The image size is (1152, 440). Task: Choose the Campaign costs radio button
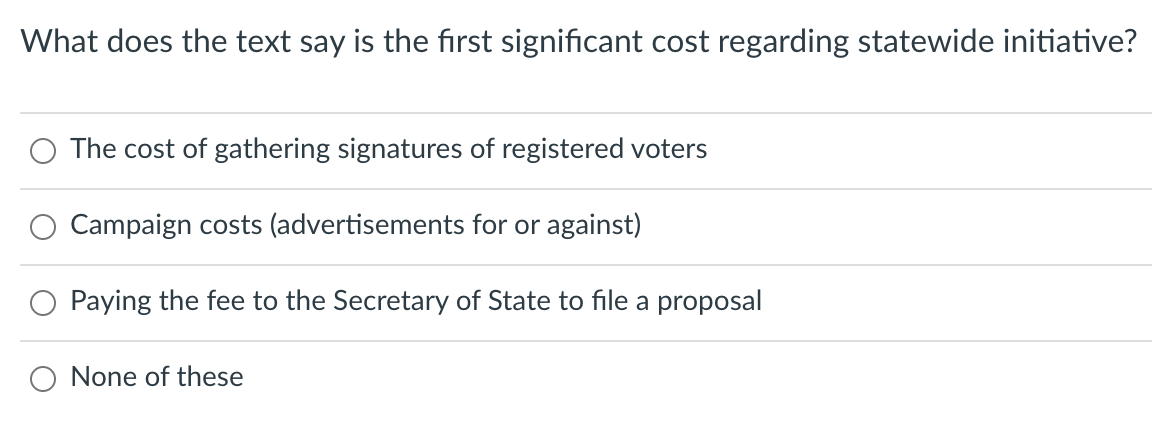coord(43,227)
